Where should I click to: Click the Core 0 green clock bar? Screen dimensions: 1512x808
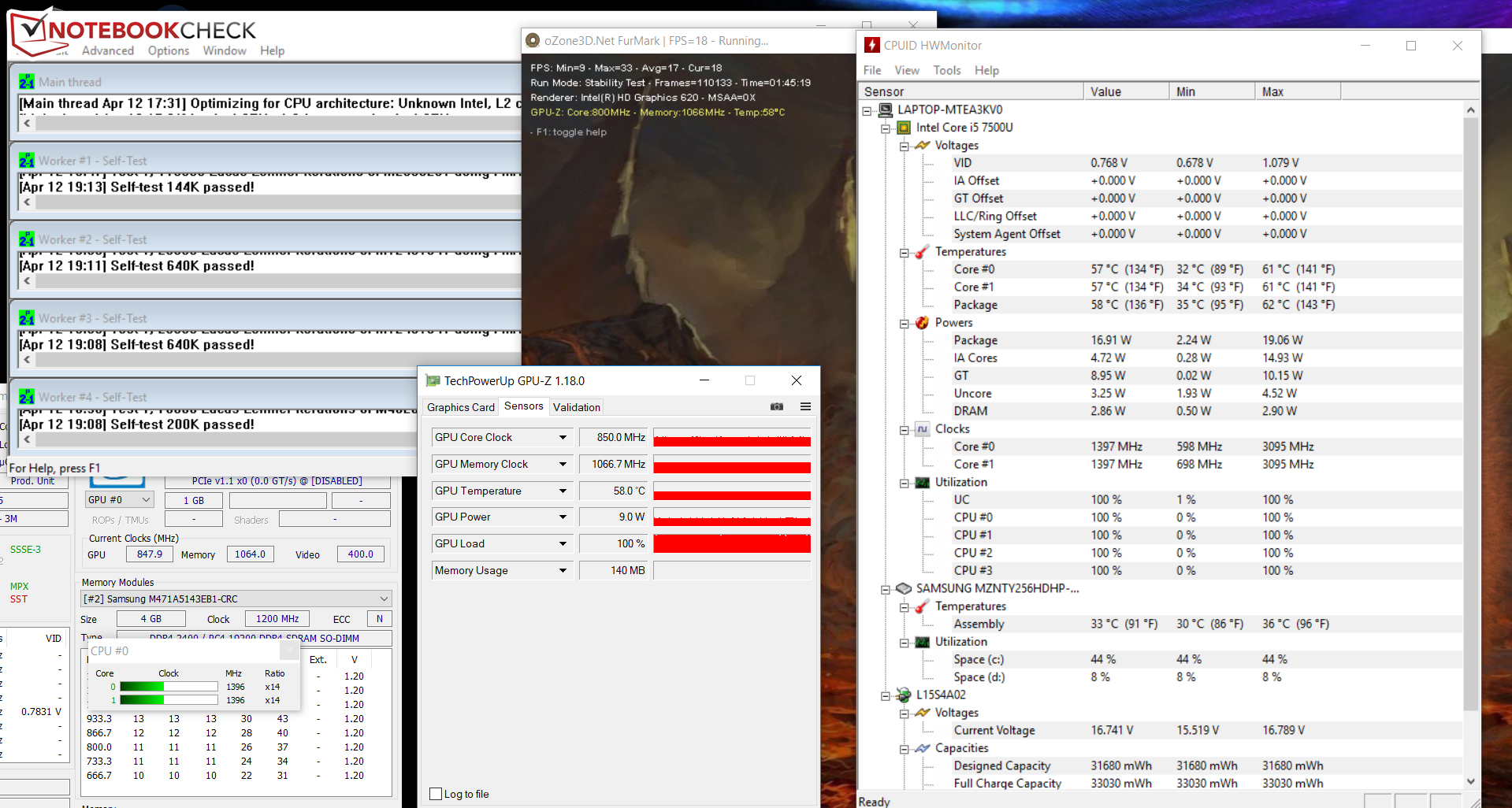pos(169,687)
